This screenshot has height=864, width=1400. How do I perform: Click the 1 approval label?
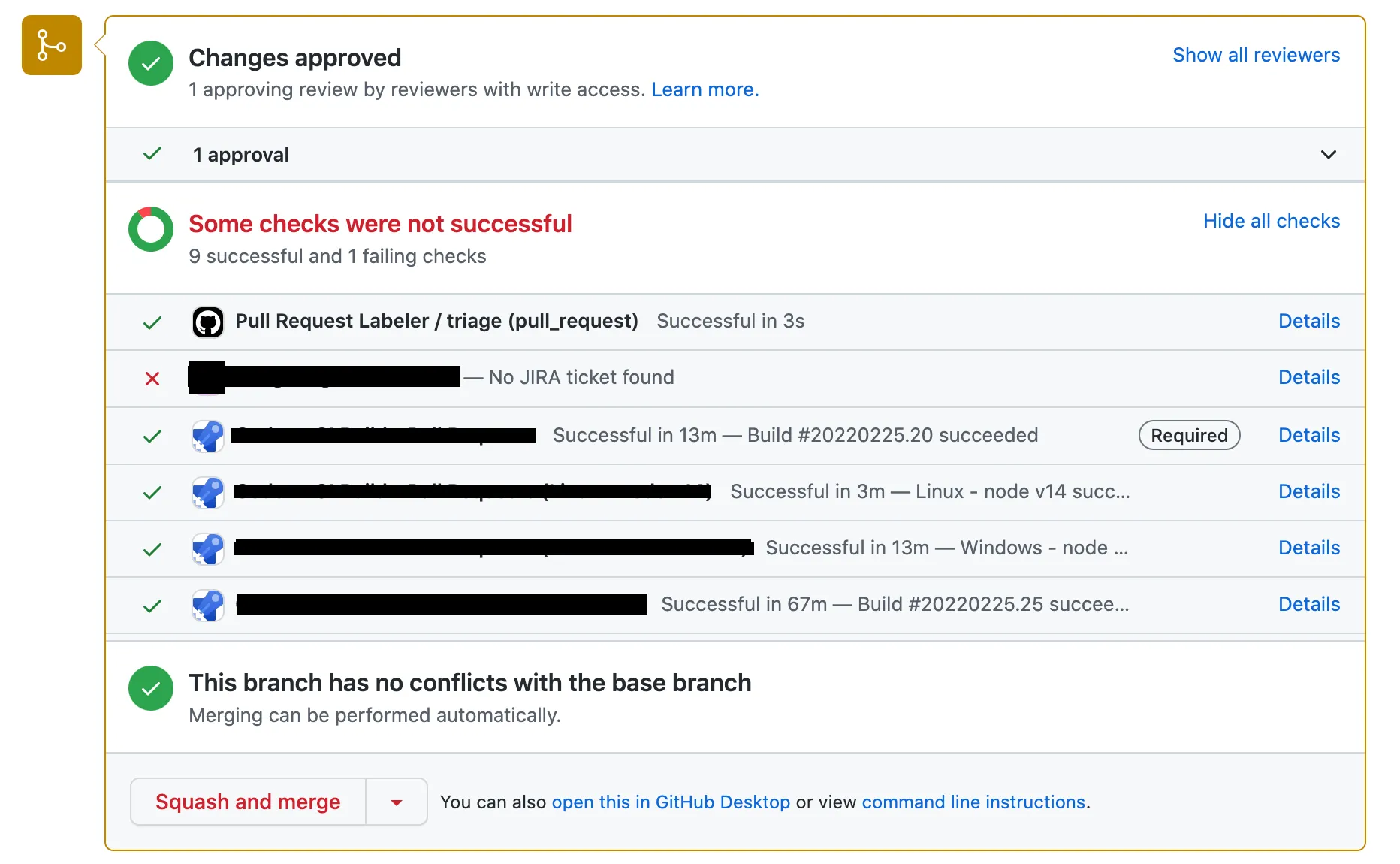tap(240, 155)
